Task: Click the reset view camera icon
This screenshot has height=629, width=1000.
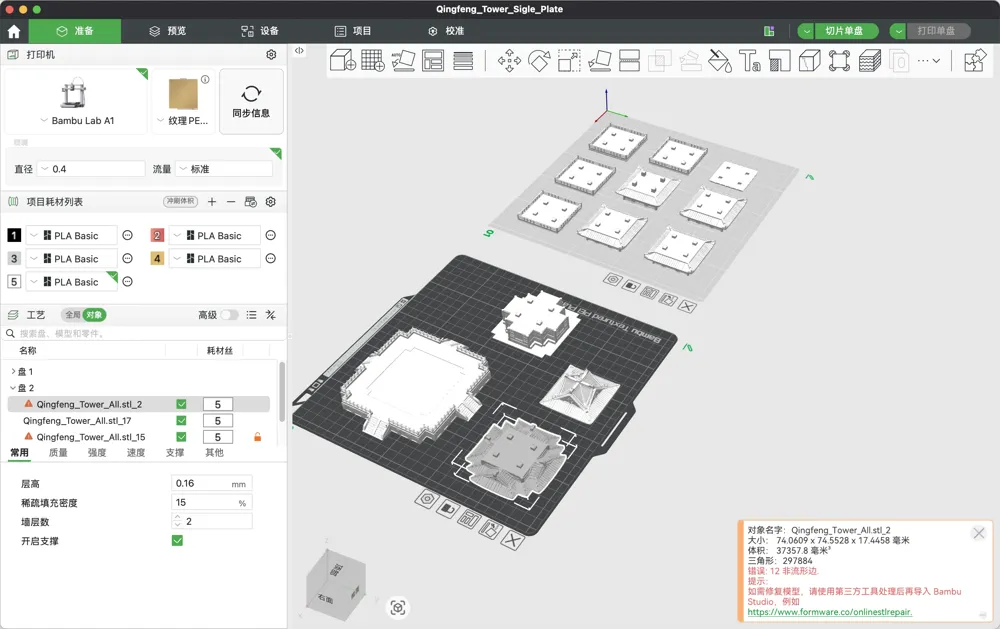Action: pyautogui.click(x=398, y=608)
